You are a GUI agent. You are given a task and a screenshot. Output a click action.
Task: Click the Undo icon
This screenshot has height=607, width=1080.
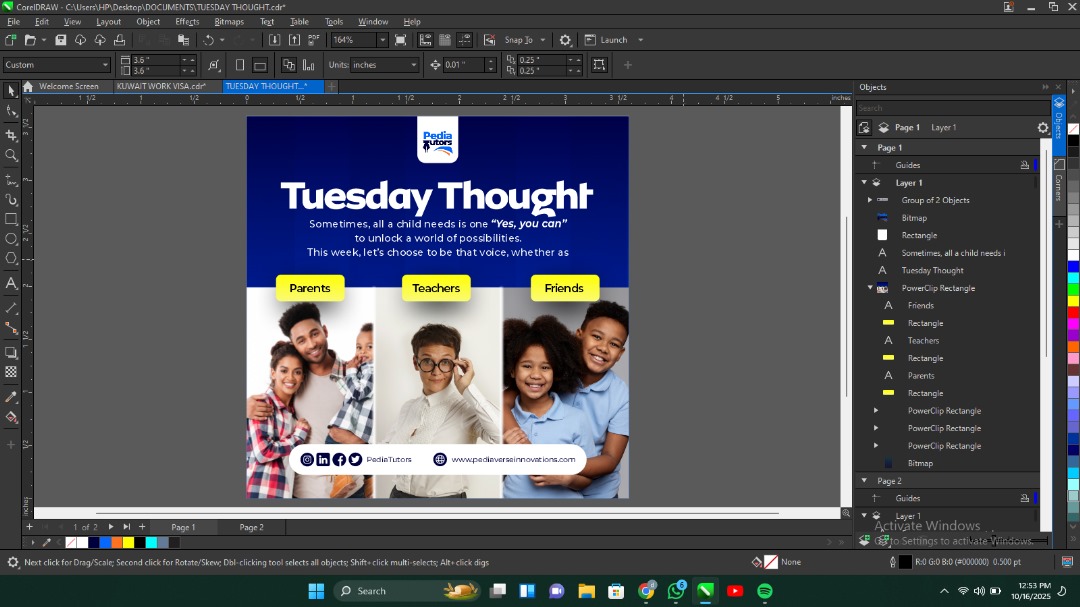tap(209, 40)
